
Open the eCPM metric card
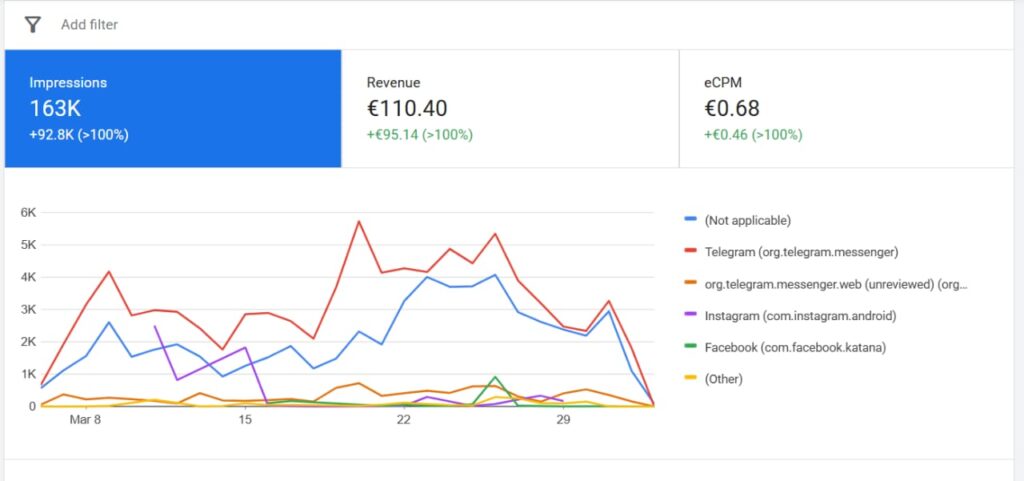(x=846, y=108)
